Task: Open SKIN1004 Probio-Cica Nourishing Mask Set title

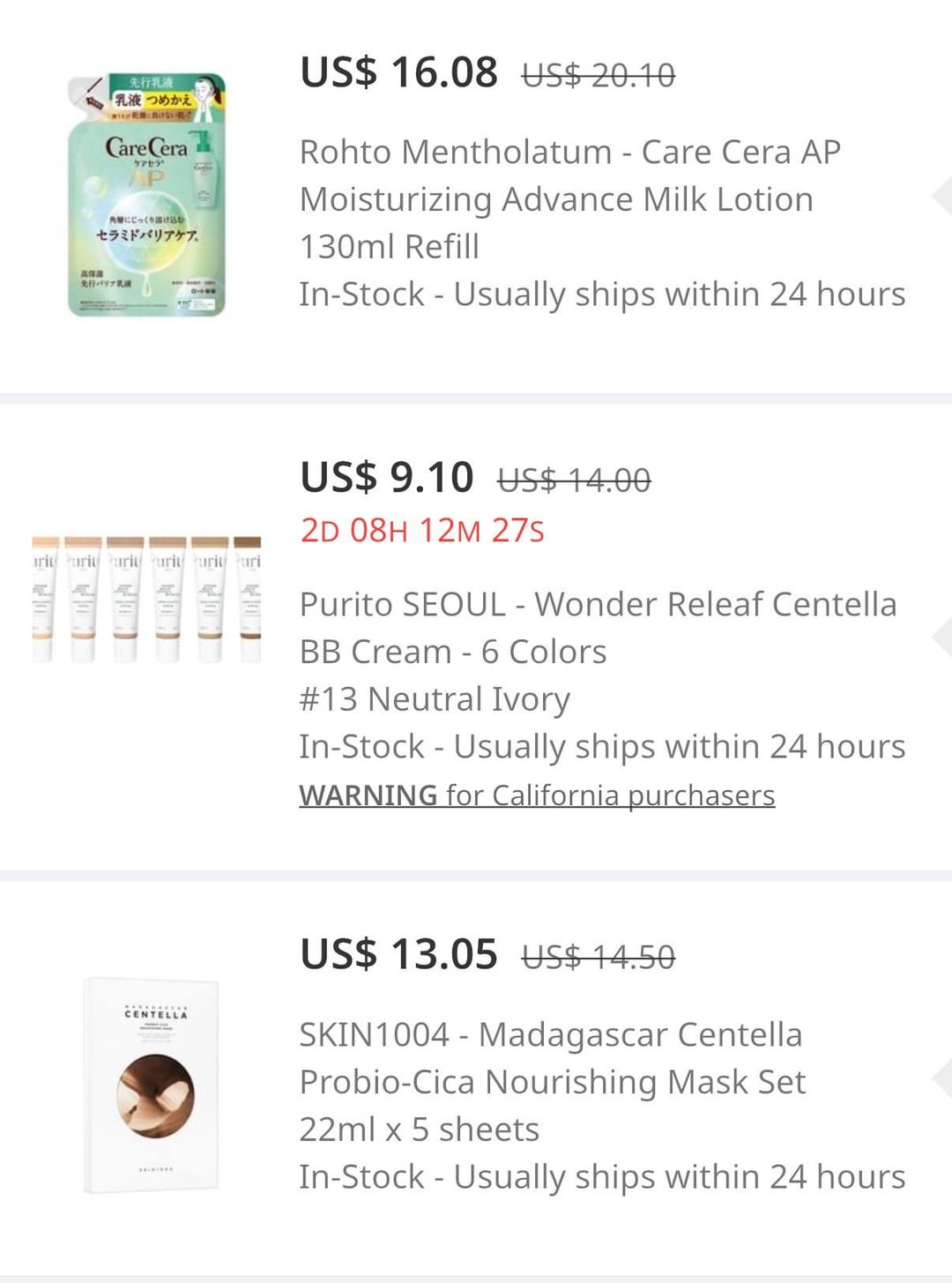Action: tap(552, 1081)
